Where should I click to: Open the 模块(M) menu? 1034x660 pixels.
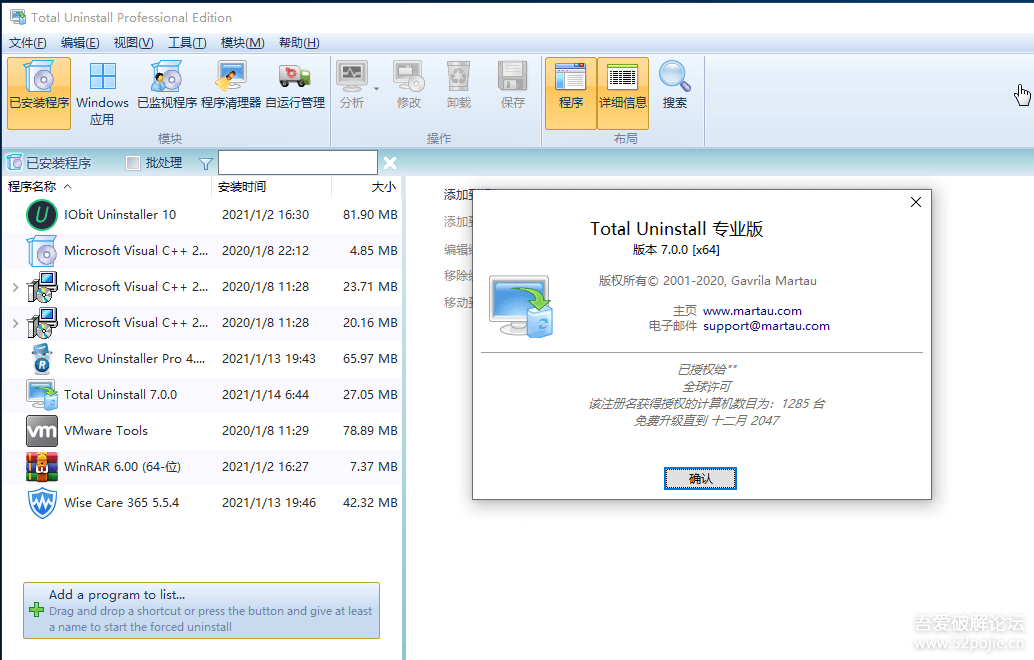(x=242, y=43)
